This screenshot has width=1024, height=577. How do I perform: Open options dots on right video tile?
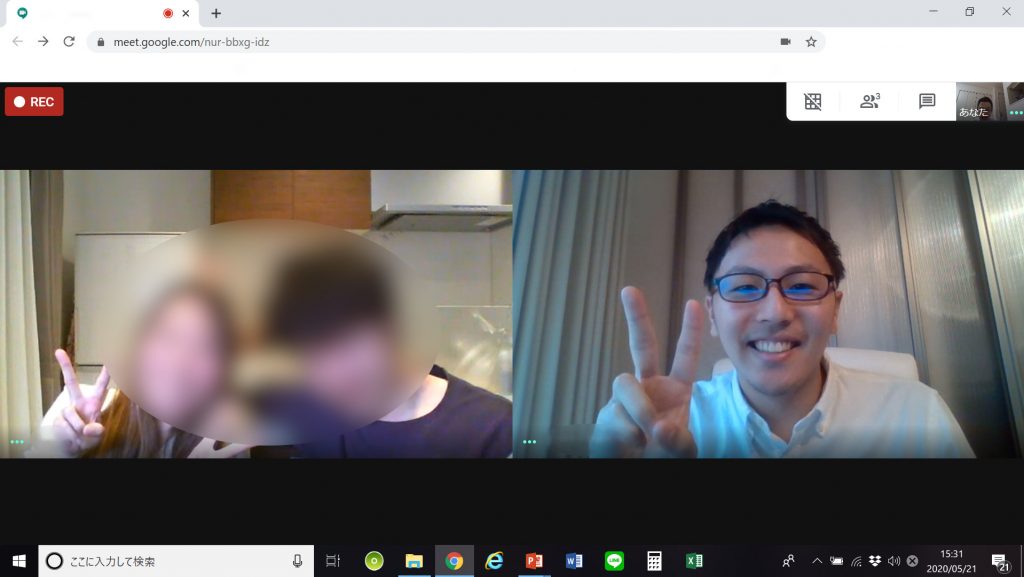click(529, 441)
